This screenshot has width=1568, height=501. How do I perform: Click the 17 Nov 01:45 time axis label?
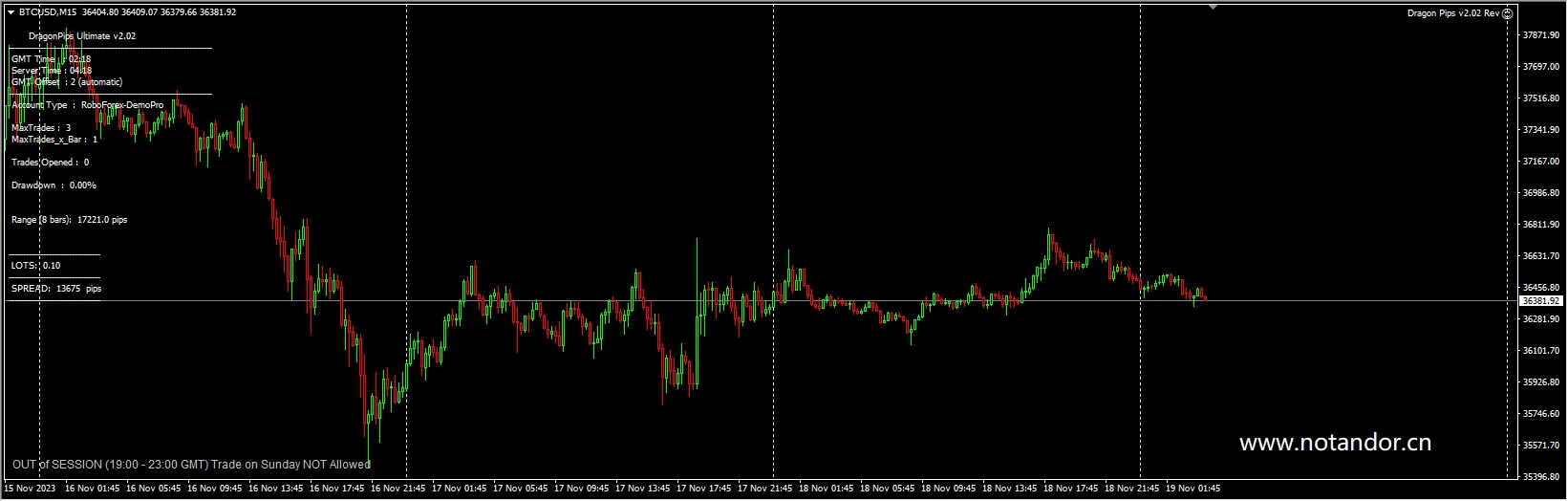(460, 489)
